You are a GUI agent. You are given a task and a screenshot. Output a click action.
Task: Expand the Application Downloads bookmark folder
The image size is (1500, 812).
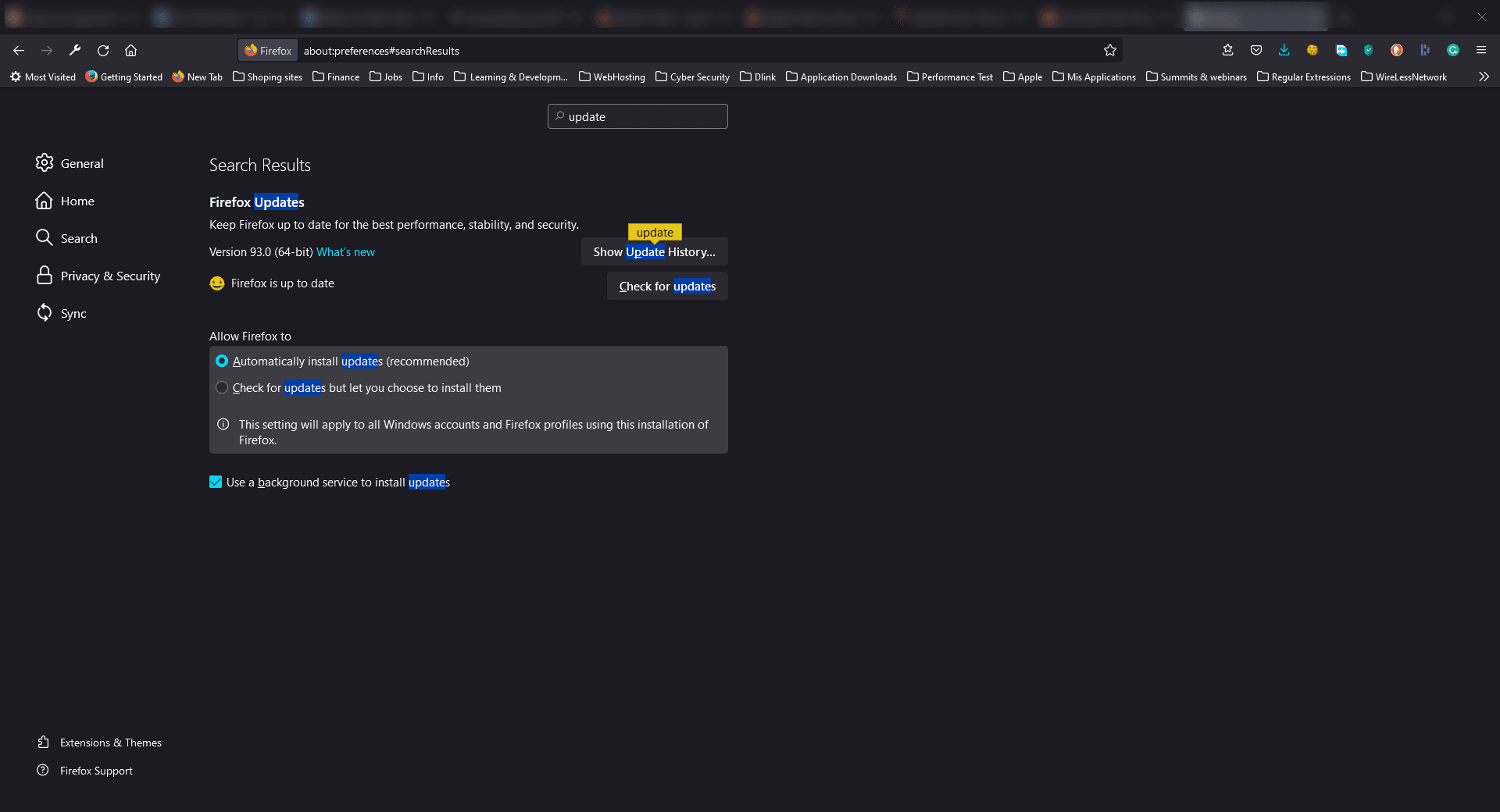(841, 77)
